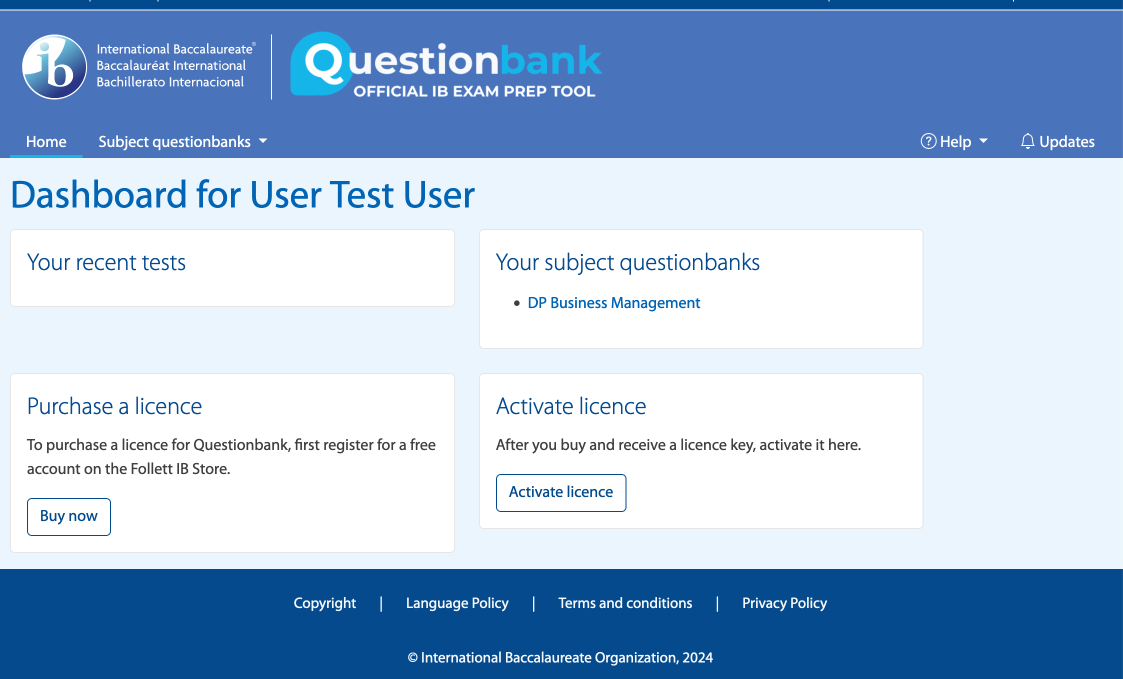The width and height of the screenshot is (1123, 679).
Task: Click the Updates bell icon
Action: [x=1027, y=142]
